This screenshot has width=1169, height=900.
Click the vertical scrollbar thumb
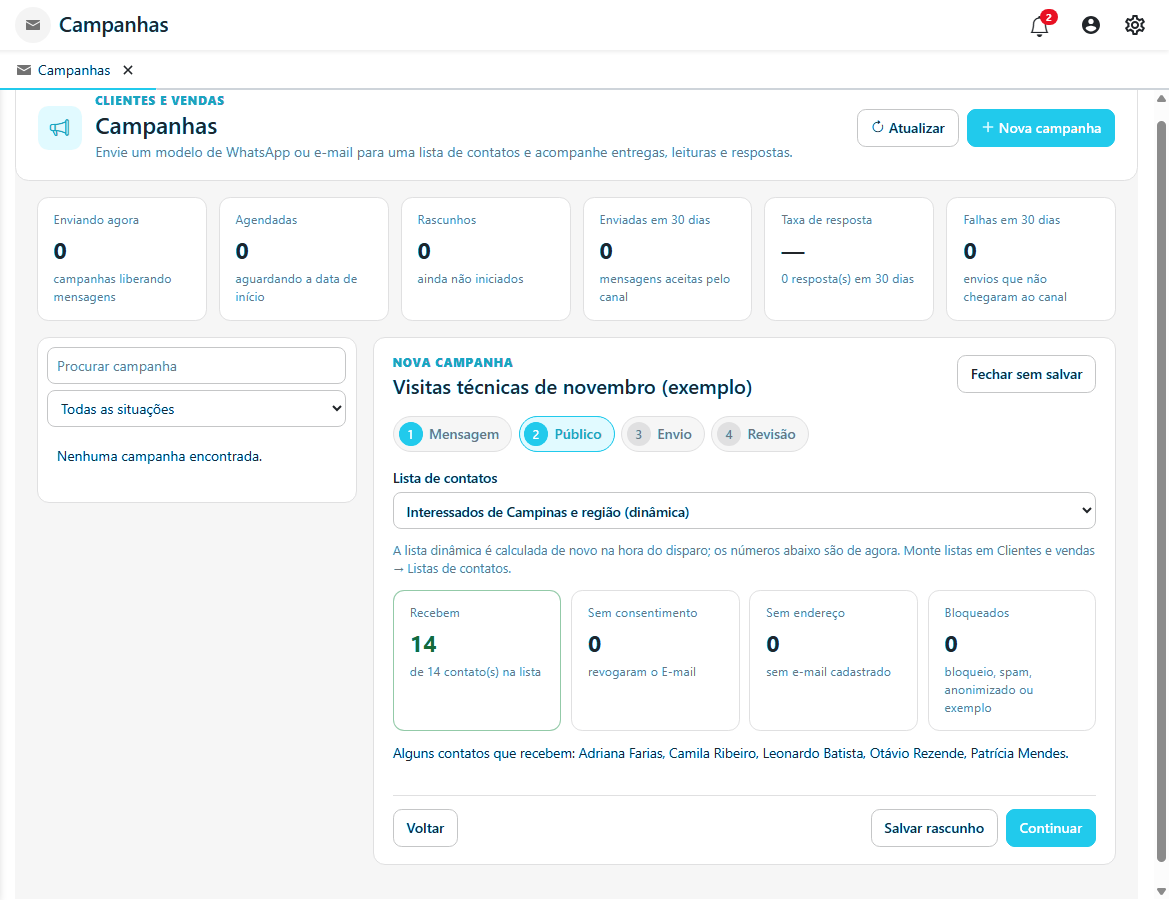coord(1161,491)
